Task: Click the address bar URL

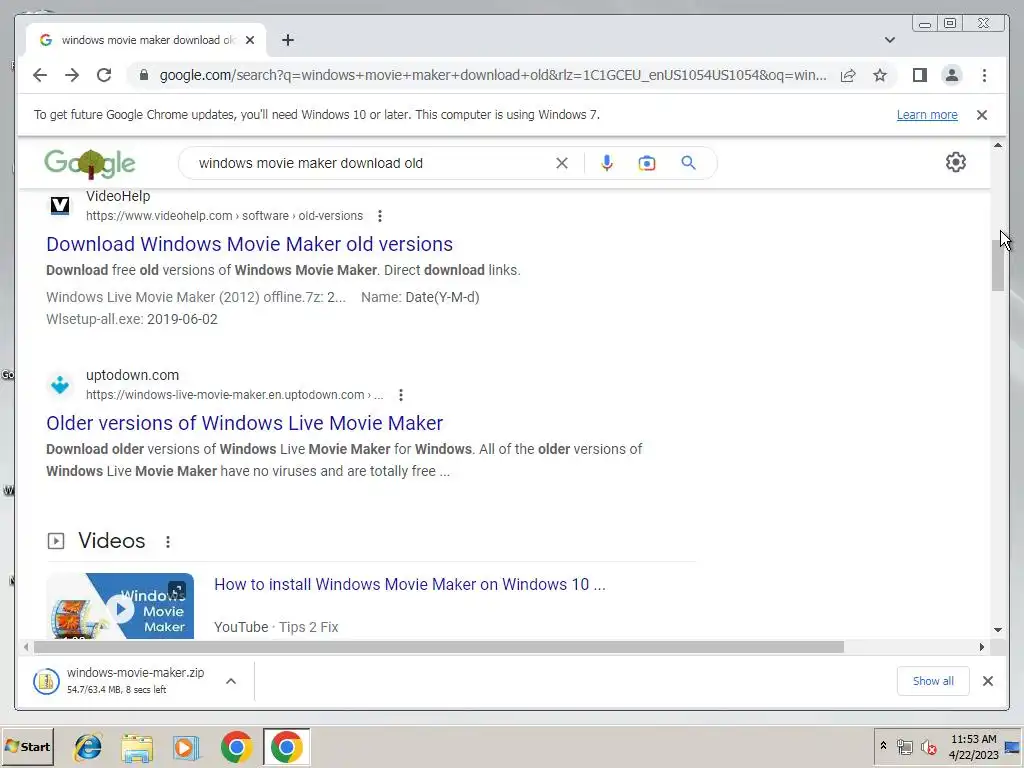Action: (493, 75)
